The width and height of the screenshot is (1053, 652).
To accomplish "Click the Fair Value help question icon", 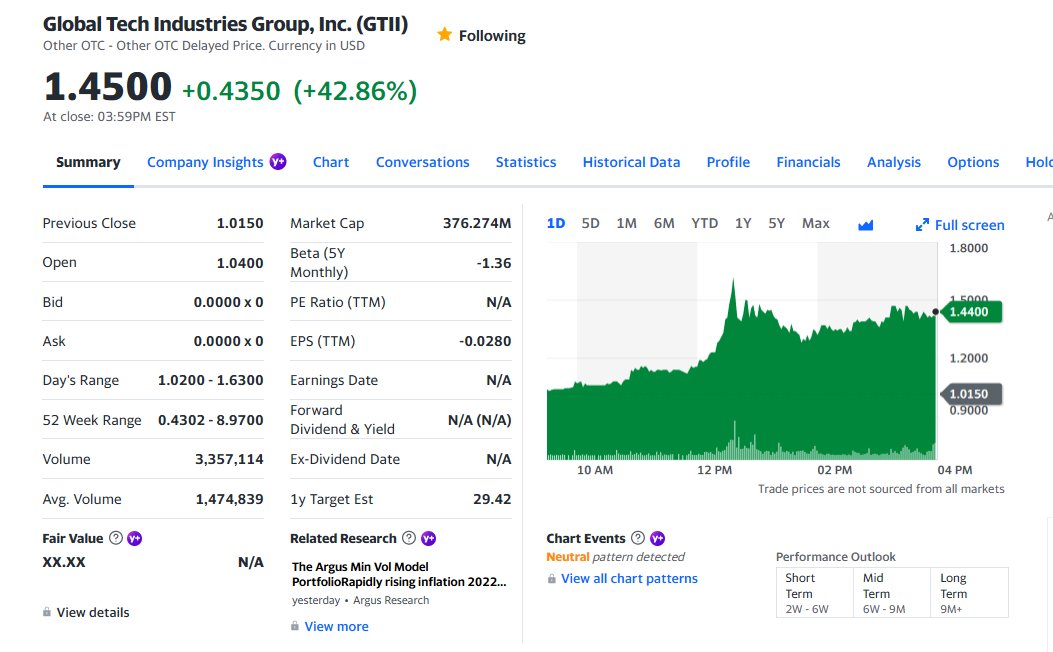I will [x=116, y=538].
